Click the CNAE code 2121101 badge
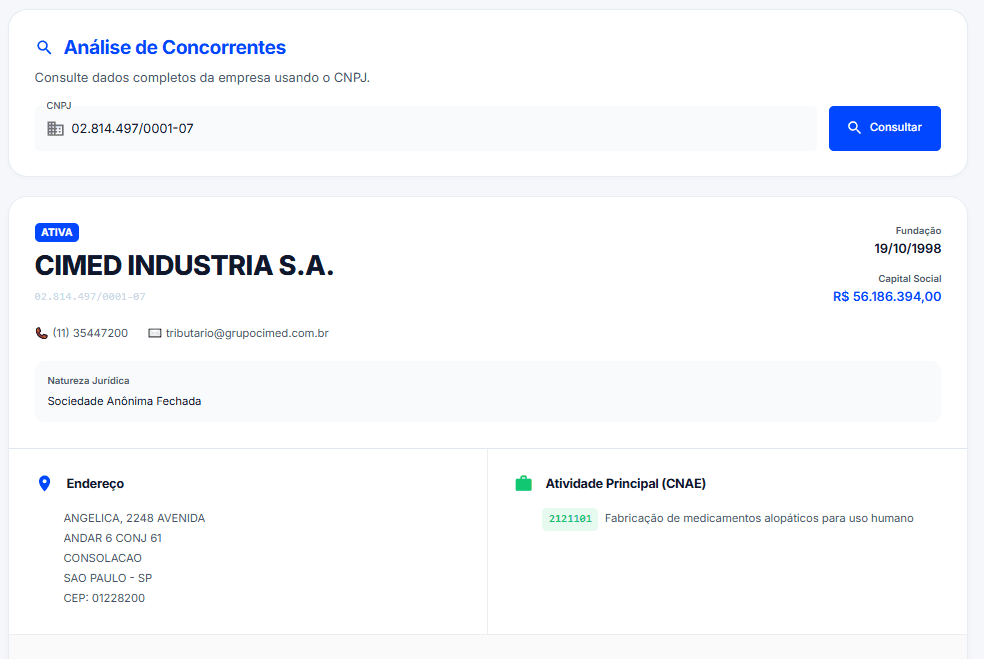This screenshot has width=984, height=659. pos(570,519)
